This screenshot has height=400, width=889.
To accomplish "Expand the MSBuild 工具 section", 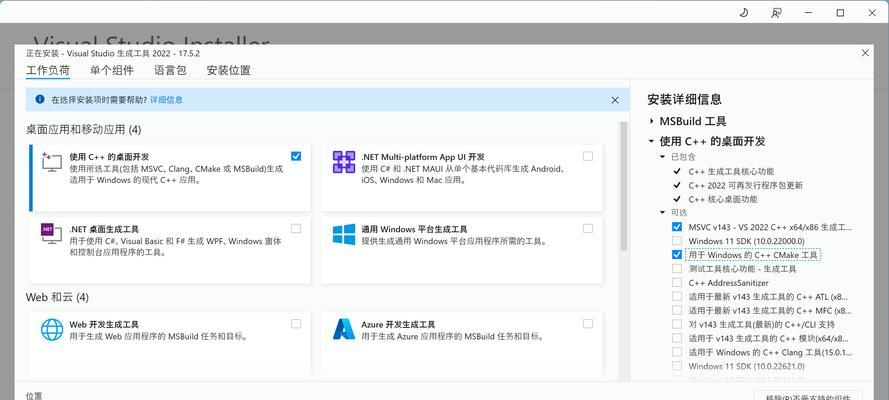I will pyautogui.click(x=651, y=121).
